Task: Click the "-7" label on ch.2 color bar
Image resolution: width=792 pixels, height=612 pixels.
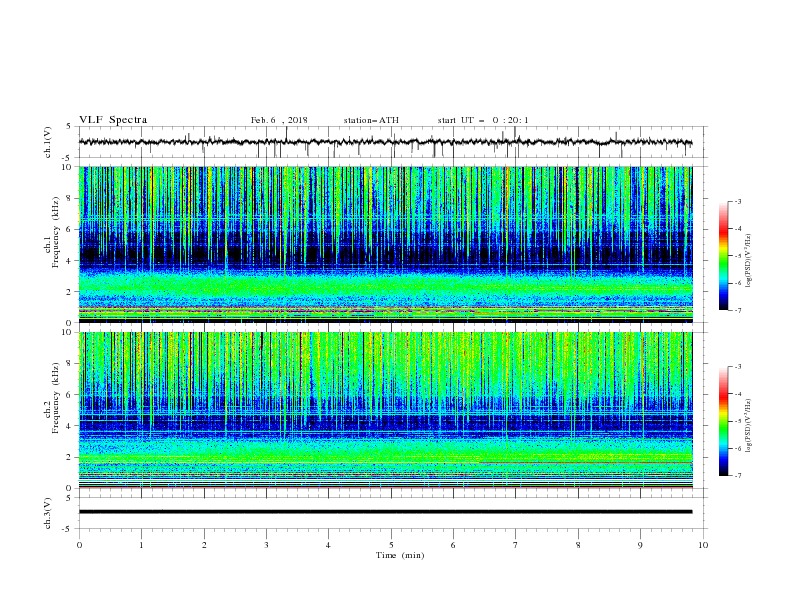Action: [737, 476]
